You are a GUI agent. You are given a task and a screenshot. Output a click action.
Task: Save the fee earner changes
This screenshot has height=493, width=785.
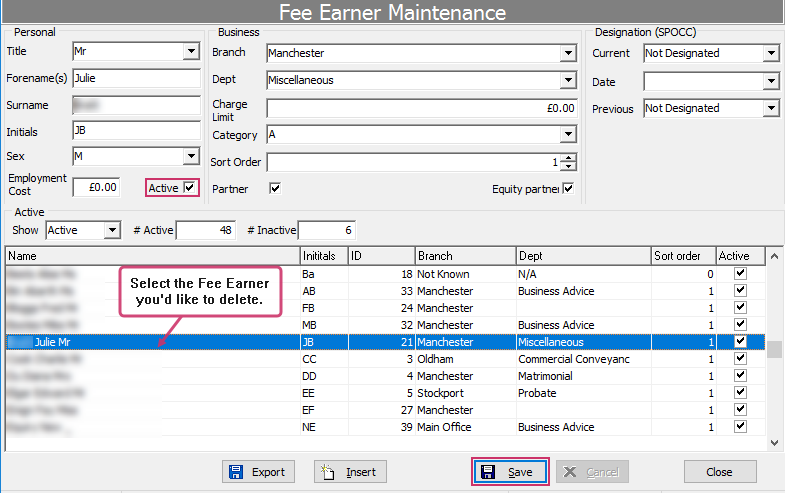(x=510, y=471)
